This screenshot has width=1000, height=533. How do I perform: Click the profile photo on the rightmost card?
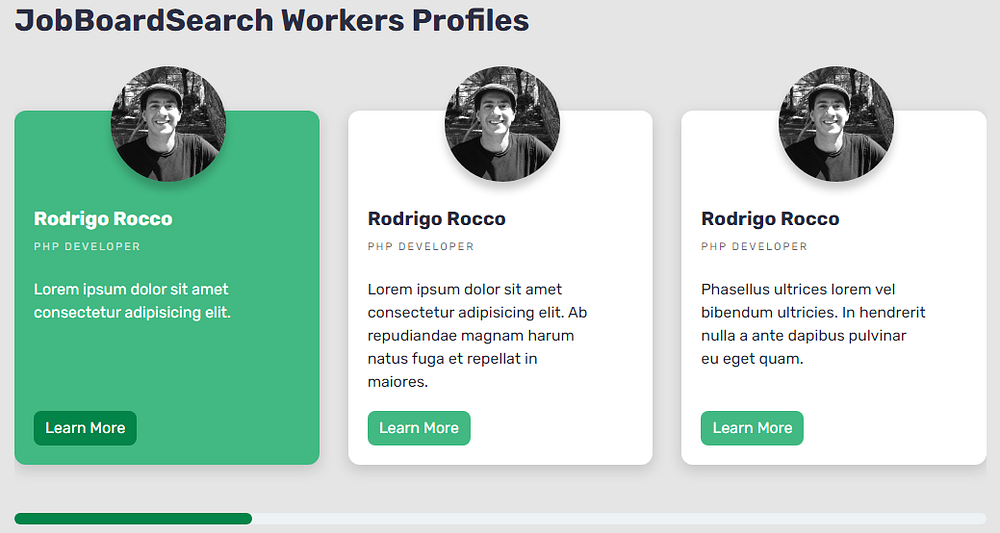836,124
